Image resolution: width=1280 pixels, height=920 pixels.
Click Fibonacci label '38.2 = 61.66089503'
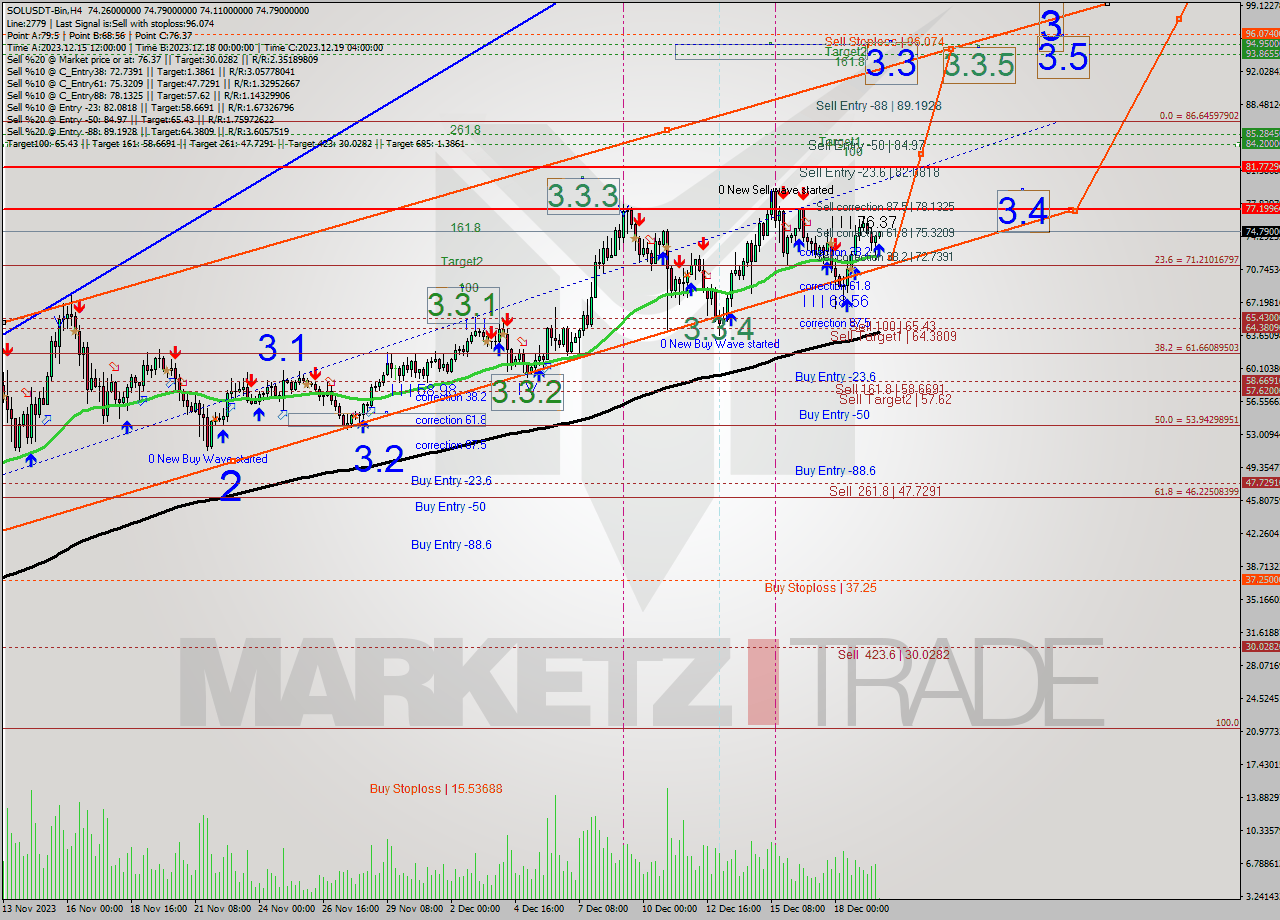pos(1196,348)
